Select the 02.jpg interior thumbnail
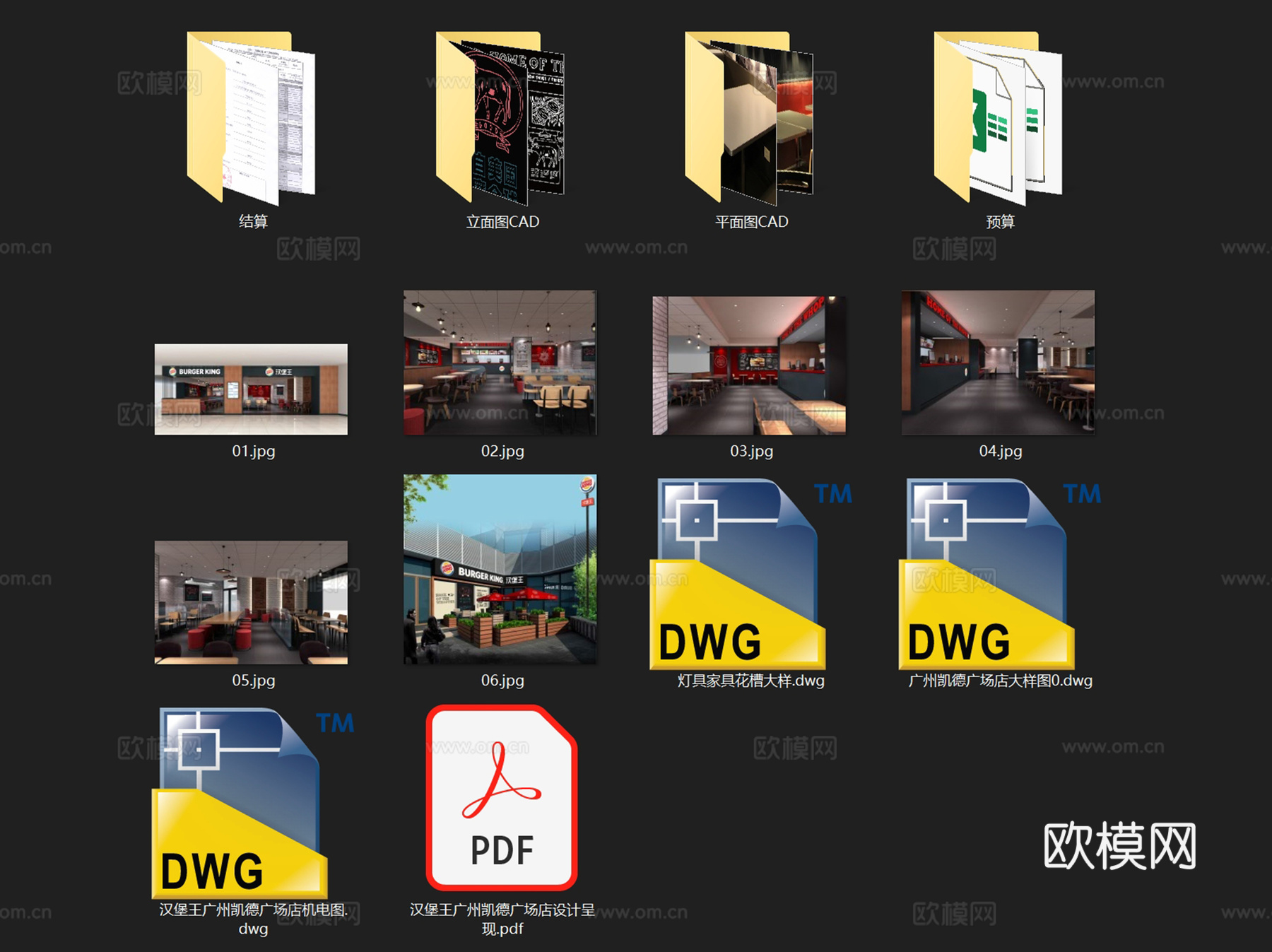This screenshot has height=952, width=1272. [x=500, y=363]
